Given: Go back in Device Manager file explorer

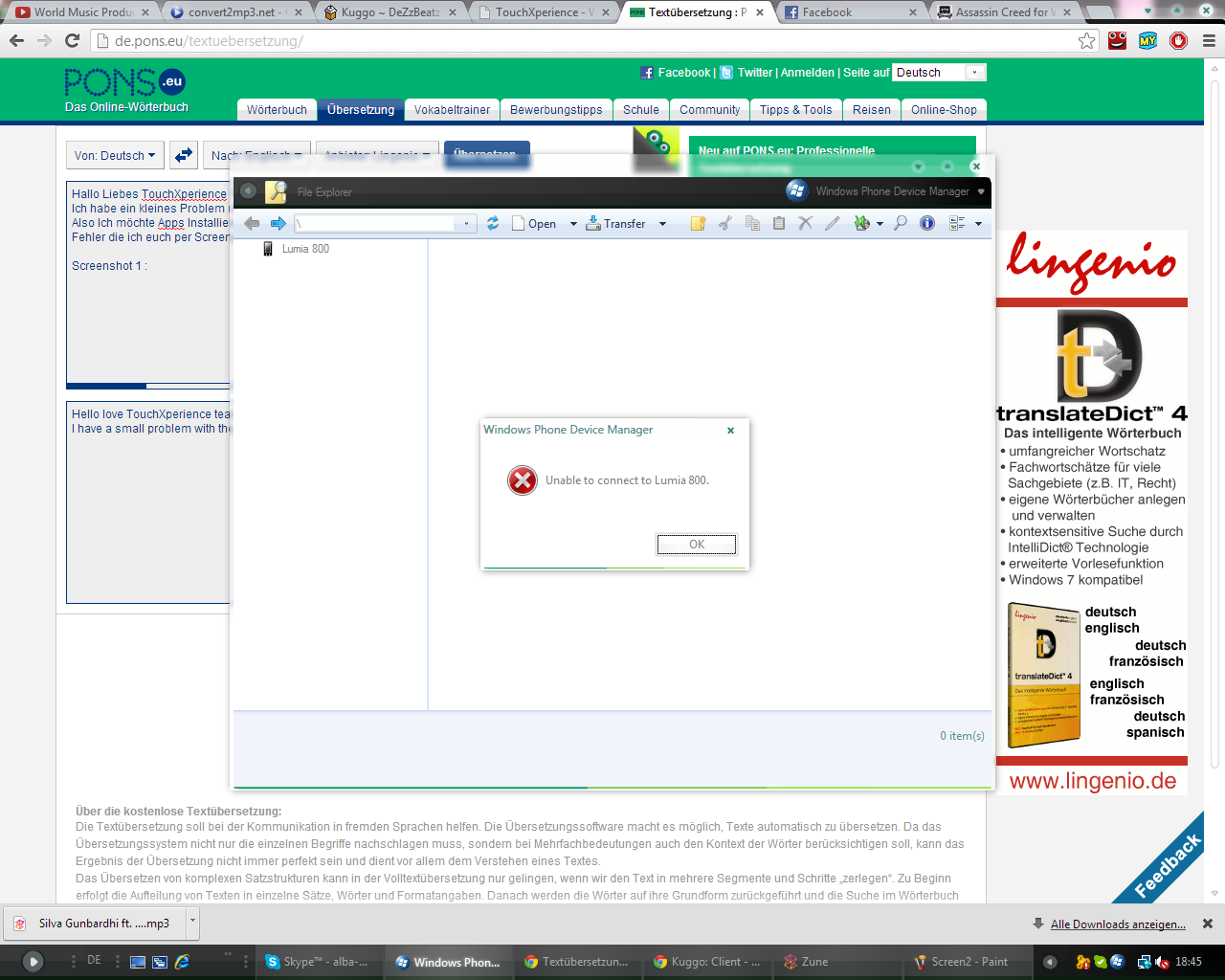Looking at the screenshot, I should [252, 223].
